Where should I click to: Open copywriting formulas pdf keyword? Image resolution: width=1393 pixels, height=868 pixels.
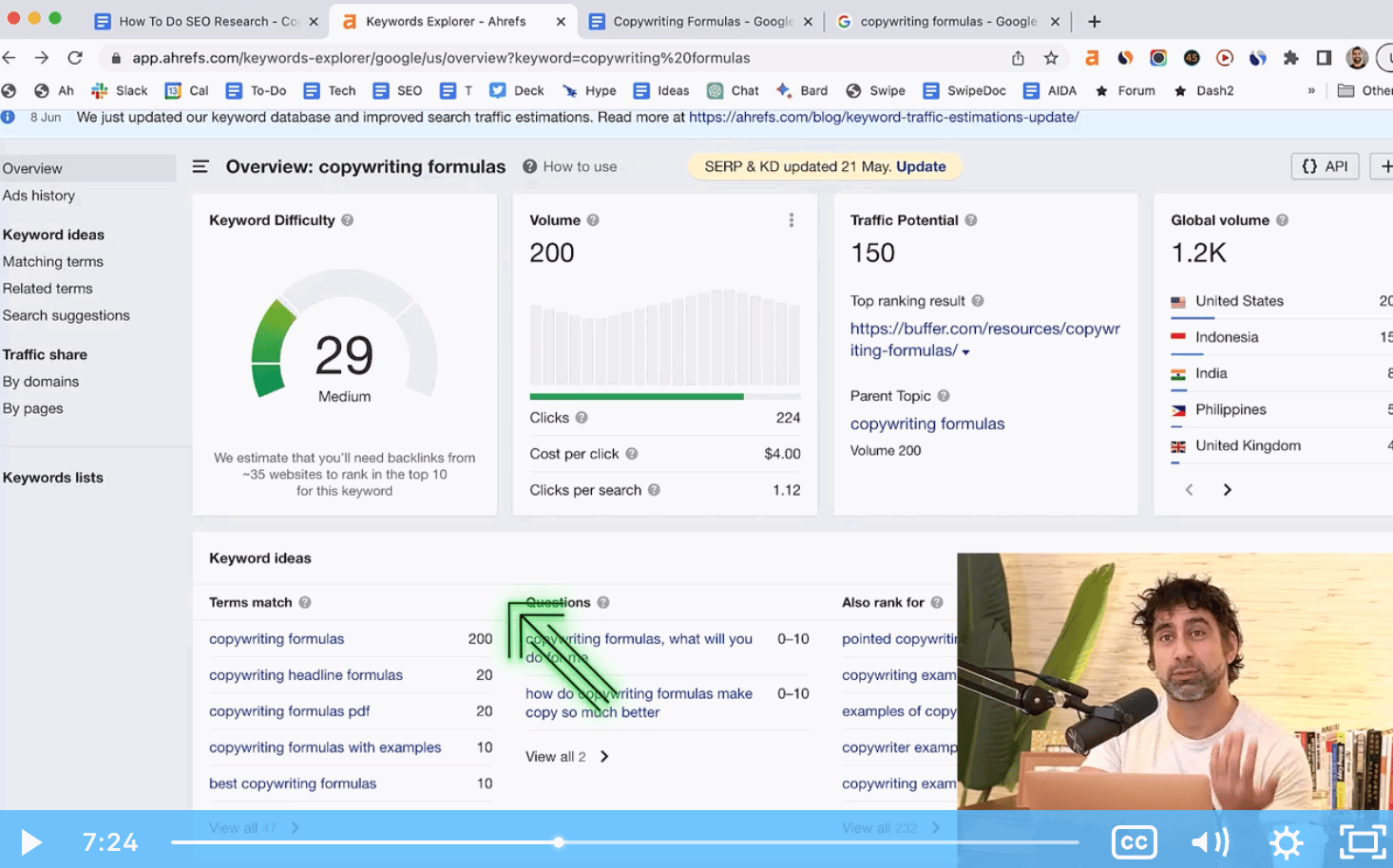pyautogui.click(x=290, y=711)
